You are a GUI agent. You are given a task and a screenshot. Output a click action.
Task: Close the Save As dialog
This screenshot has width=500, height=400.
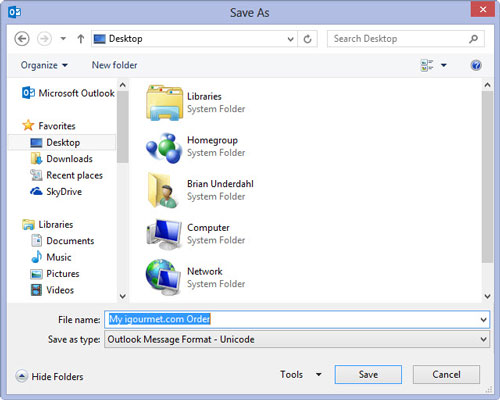point(483,9)
